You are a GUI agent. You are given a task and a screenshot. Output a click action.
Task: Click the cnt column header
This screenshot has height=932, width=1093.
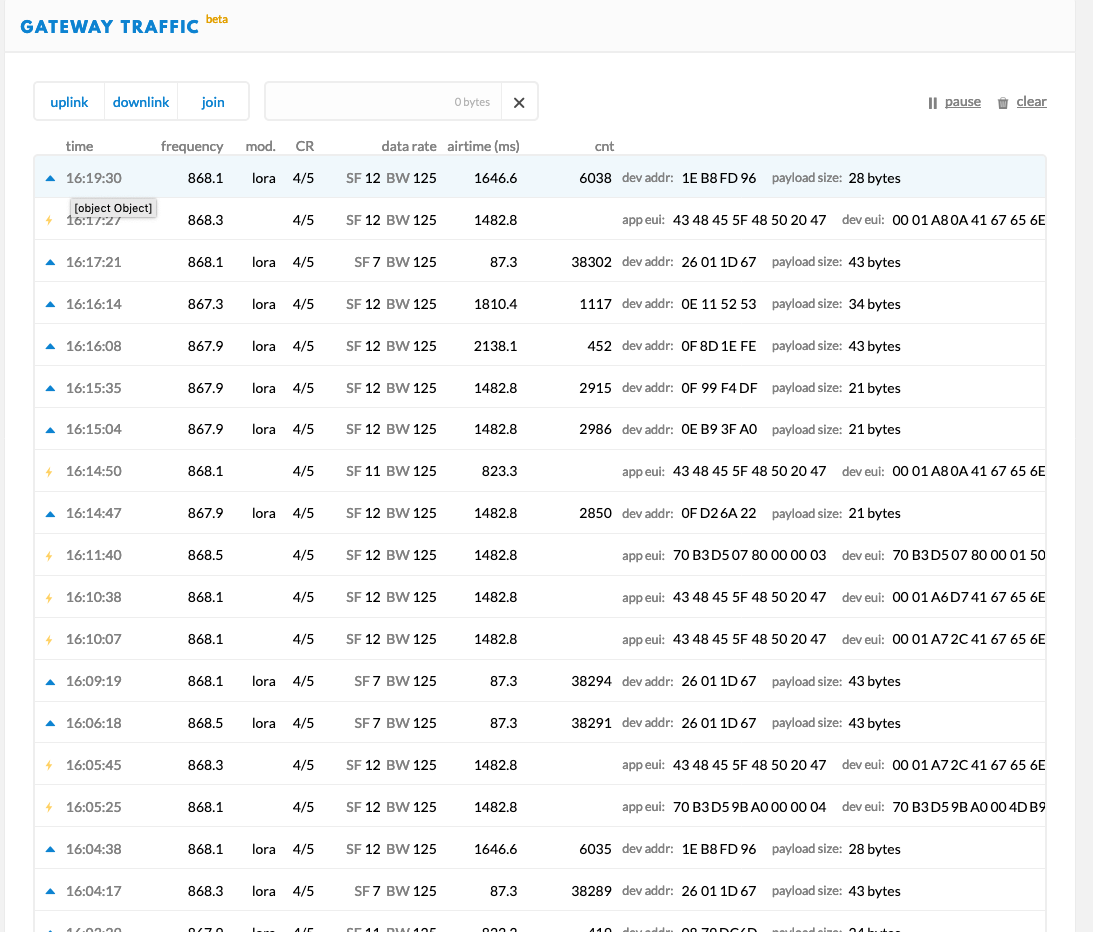604,146
